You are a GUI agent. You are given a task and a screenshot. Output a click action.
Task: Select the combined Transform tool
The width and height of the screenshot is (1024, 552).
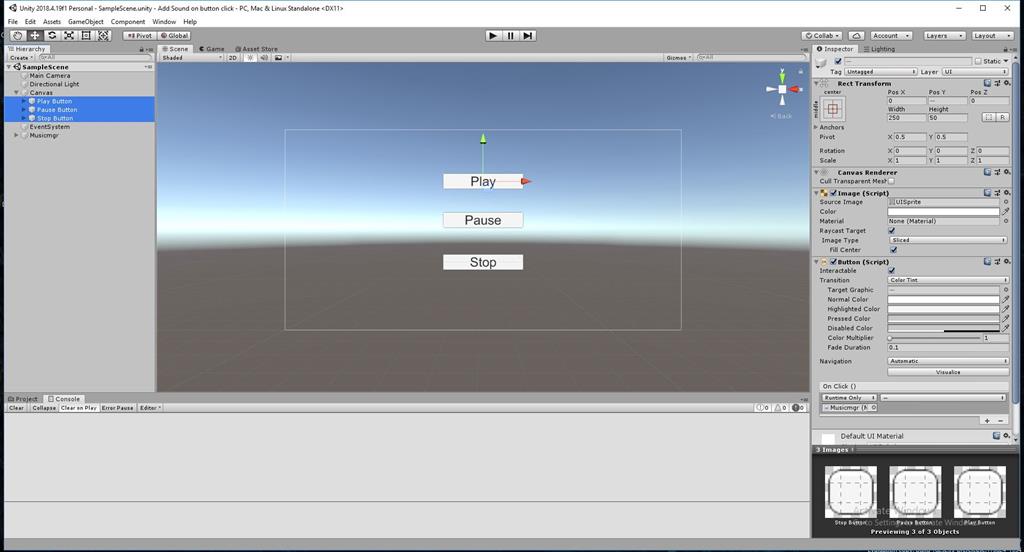click(x=103, y=35)
